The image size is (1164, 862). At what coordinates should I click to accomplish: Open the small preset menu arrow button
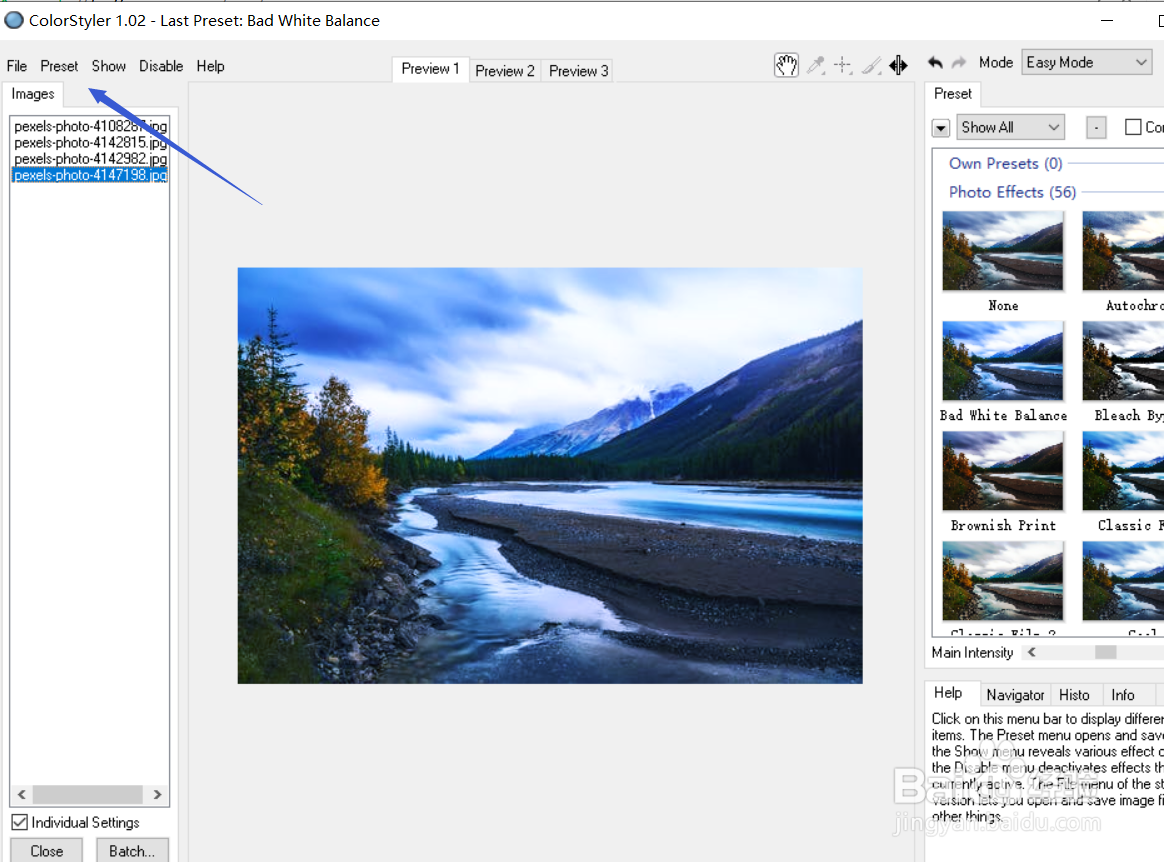[941, 128]
